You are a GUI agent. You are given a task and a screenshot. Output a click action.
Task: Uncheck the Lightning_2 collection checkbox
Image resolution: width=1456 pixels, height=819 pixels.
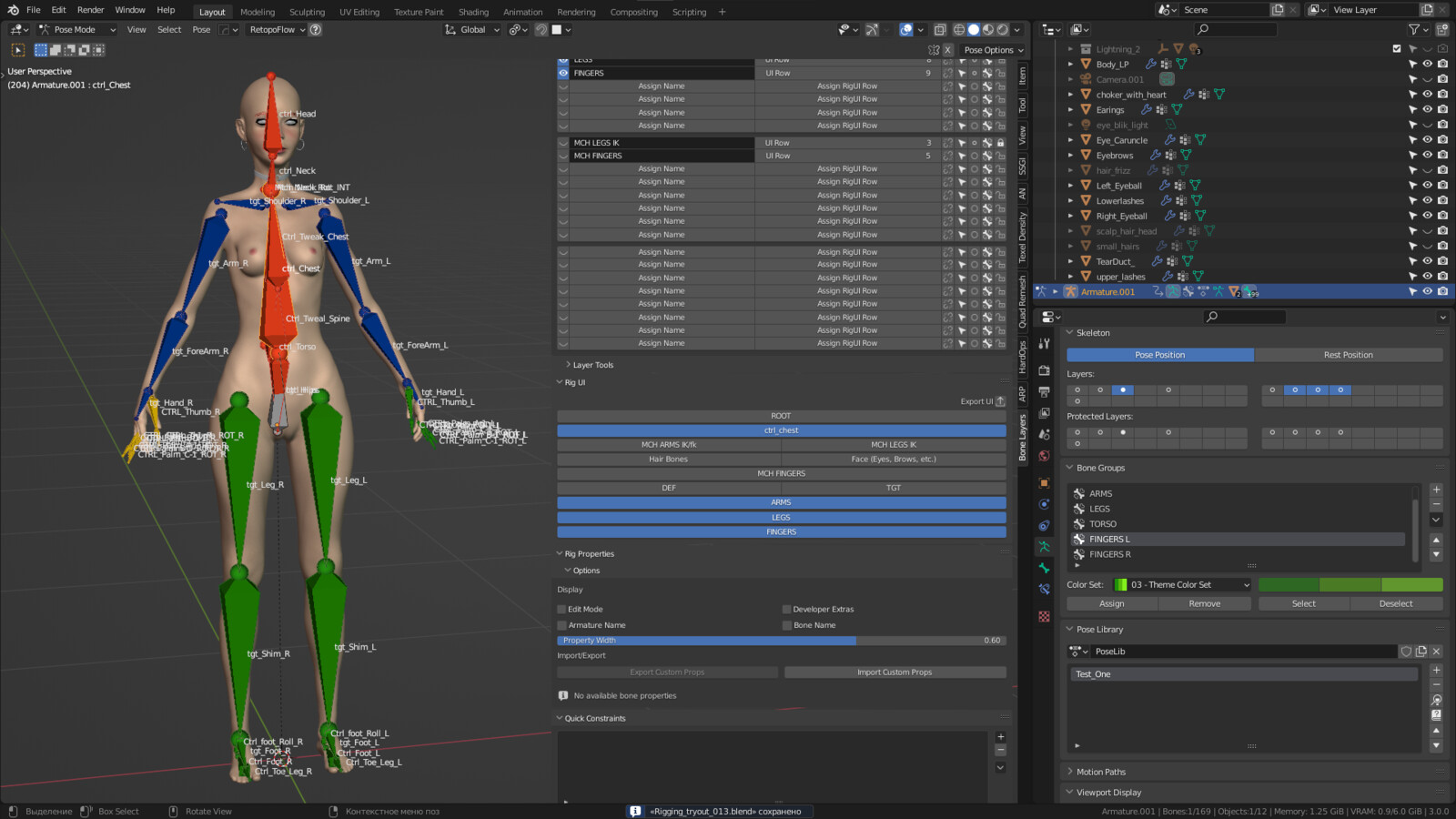(x=1398, y=49)
